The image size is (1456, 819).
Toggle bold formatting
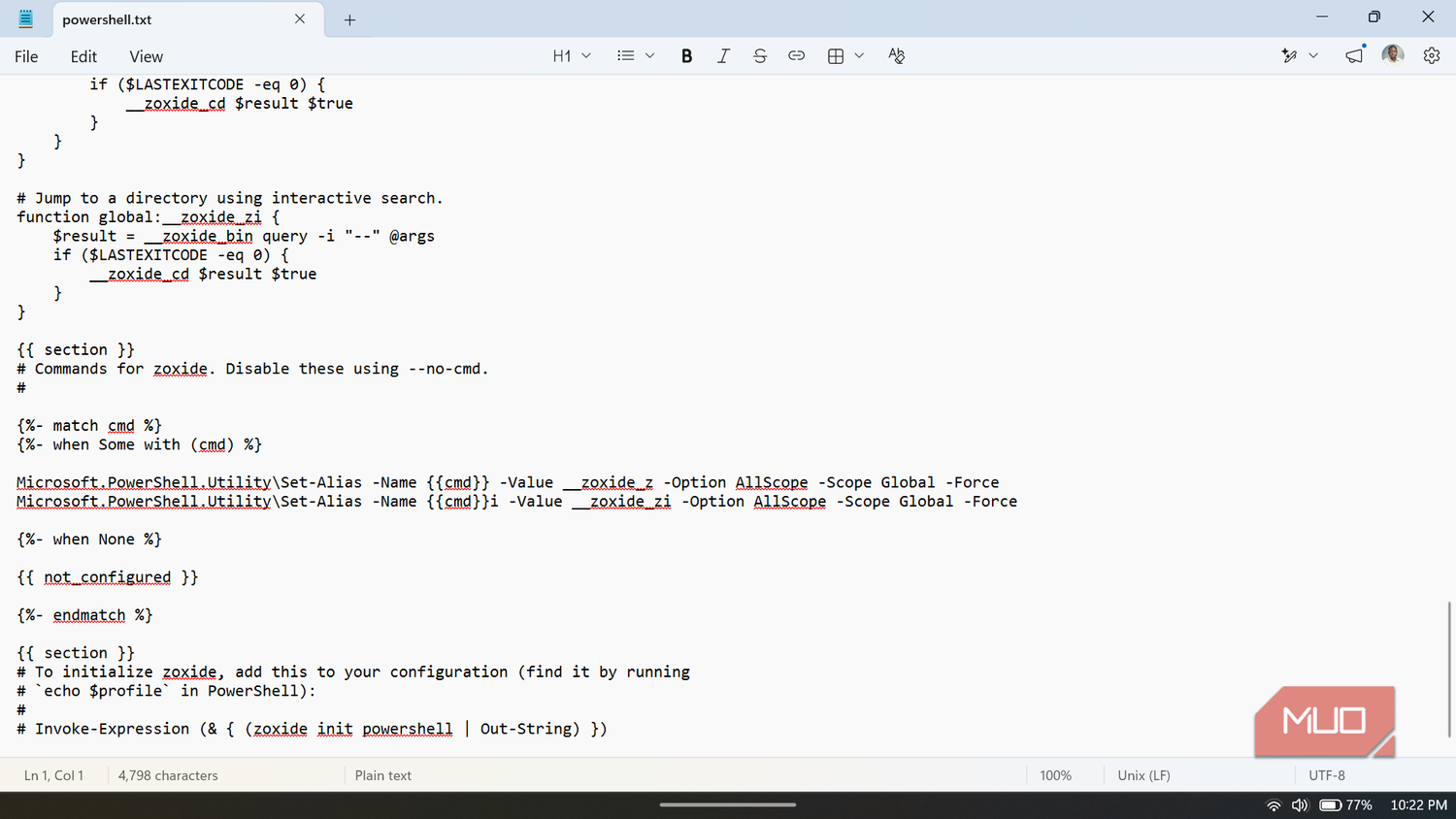click(x=686, y=56)
